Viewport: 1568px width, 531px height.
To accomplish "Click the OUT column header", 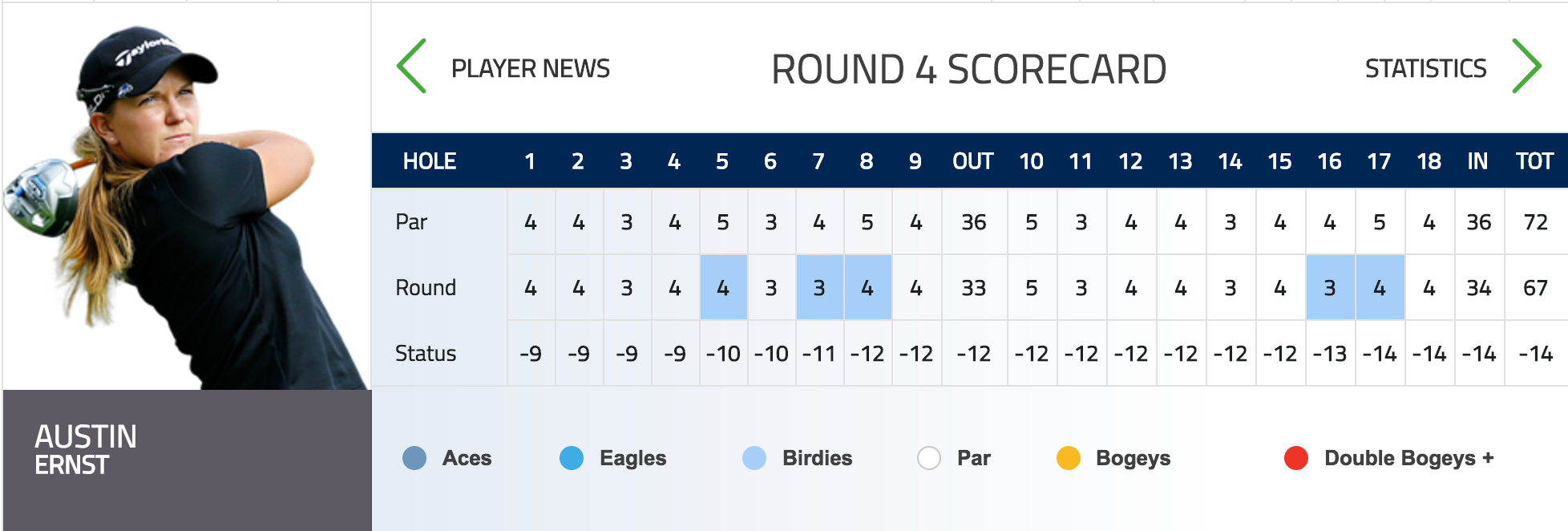I will tap(973, 161).
